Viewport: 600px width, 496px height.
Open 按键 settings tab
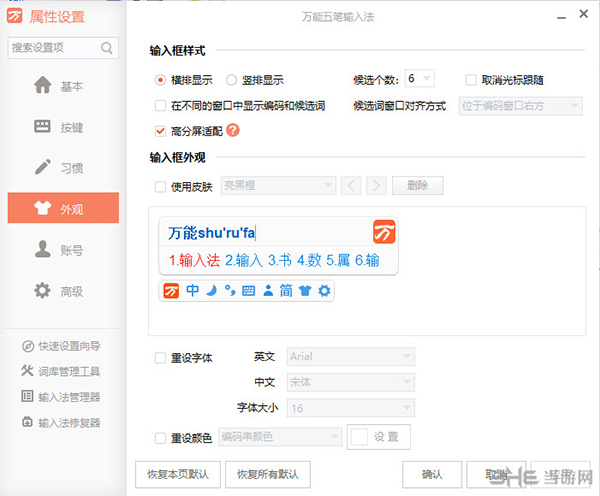tap(63, 127)
